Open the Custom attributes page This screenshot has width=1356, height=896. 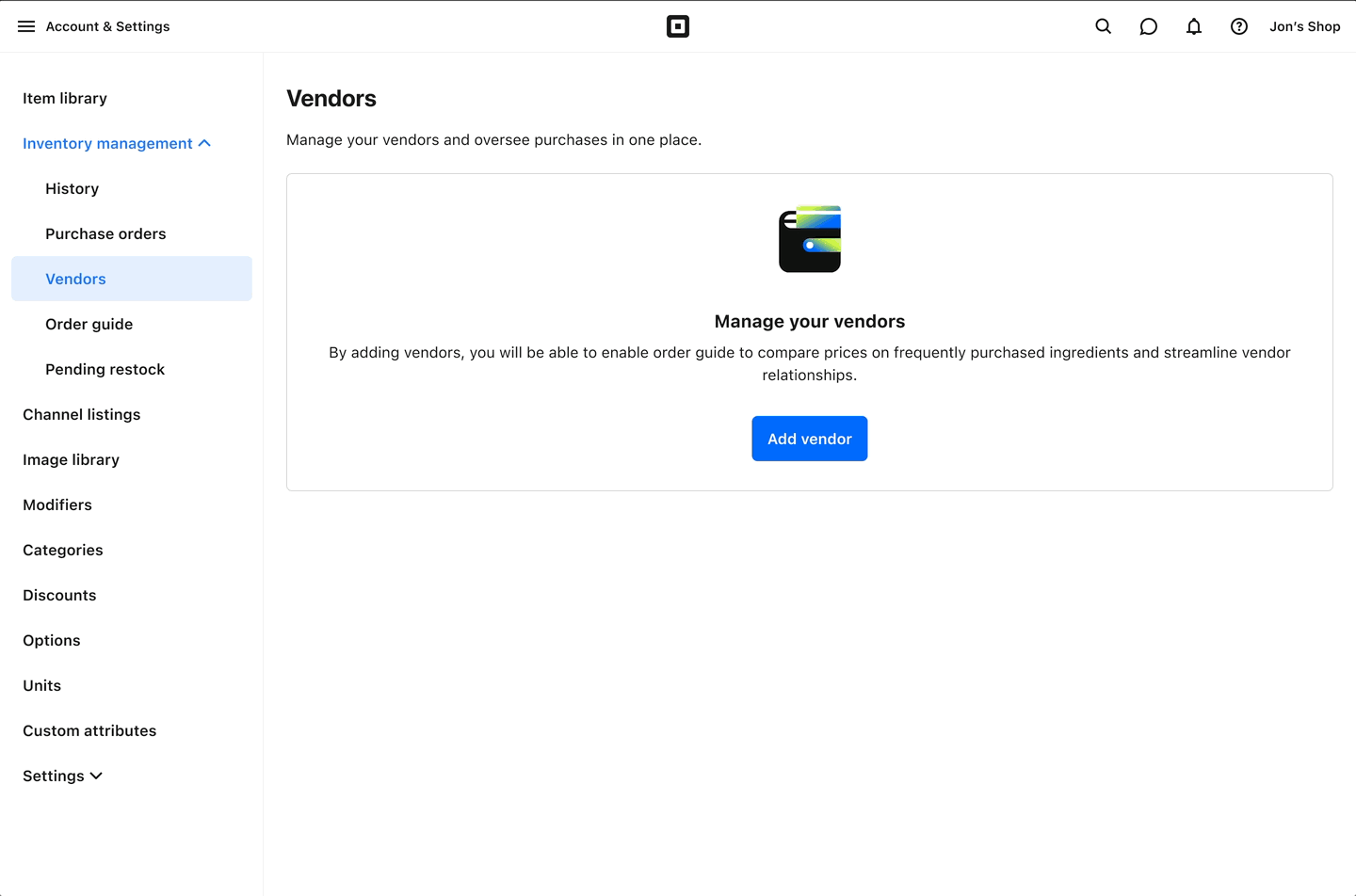tap(89, 730)
